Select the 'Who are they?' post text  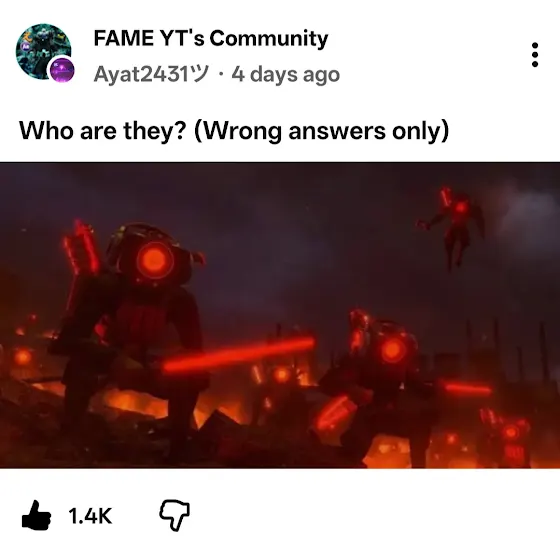tap(102, 130)
